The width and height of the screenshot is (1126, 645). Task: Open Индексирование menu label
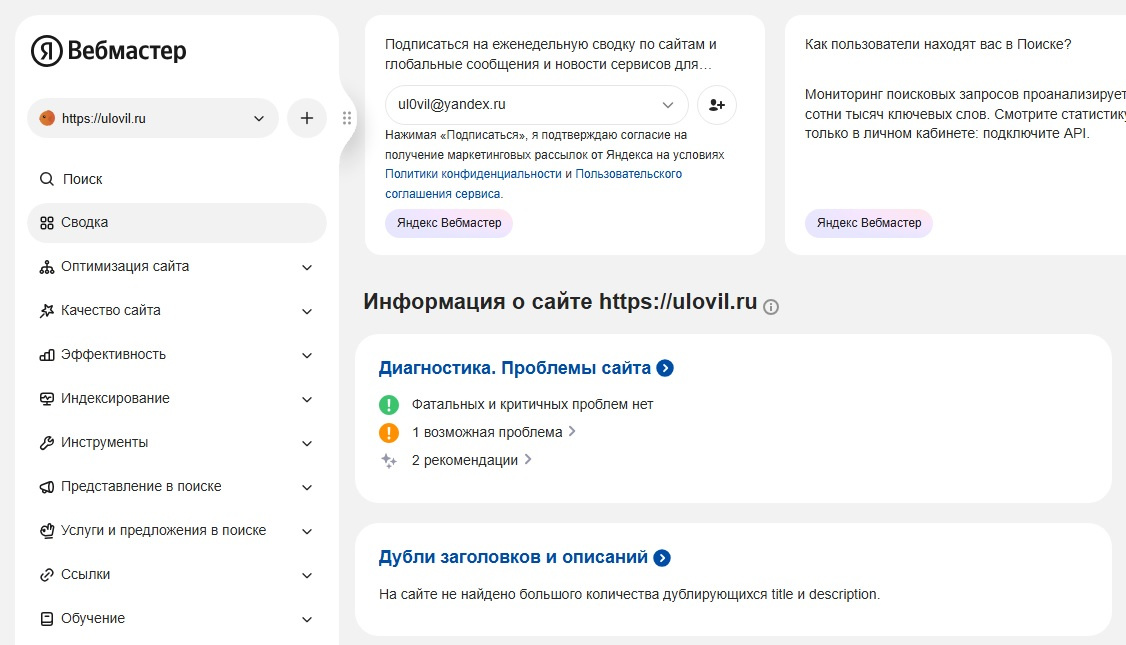point(115,399)
